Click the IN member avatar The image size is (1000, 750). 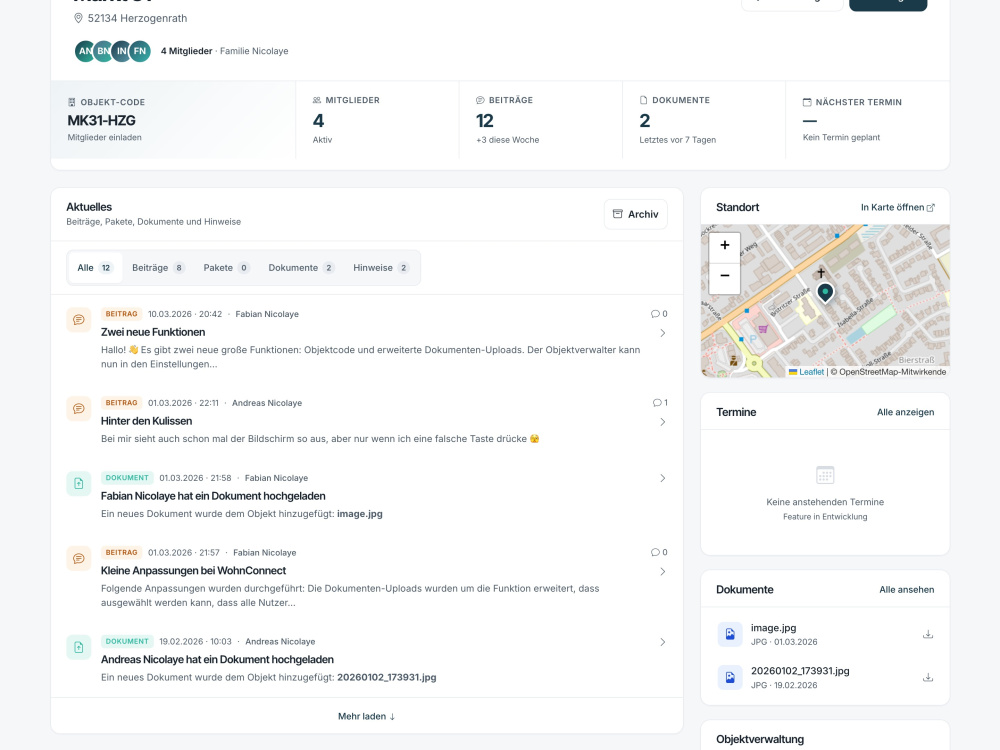tap(121, 51)
